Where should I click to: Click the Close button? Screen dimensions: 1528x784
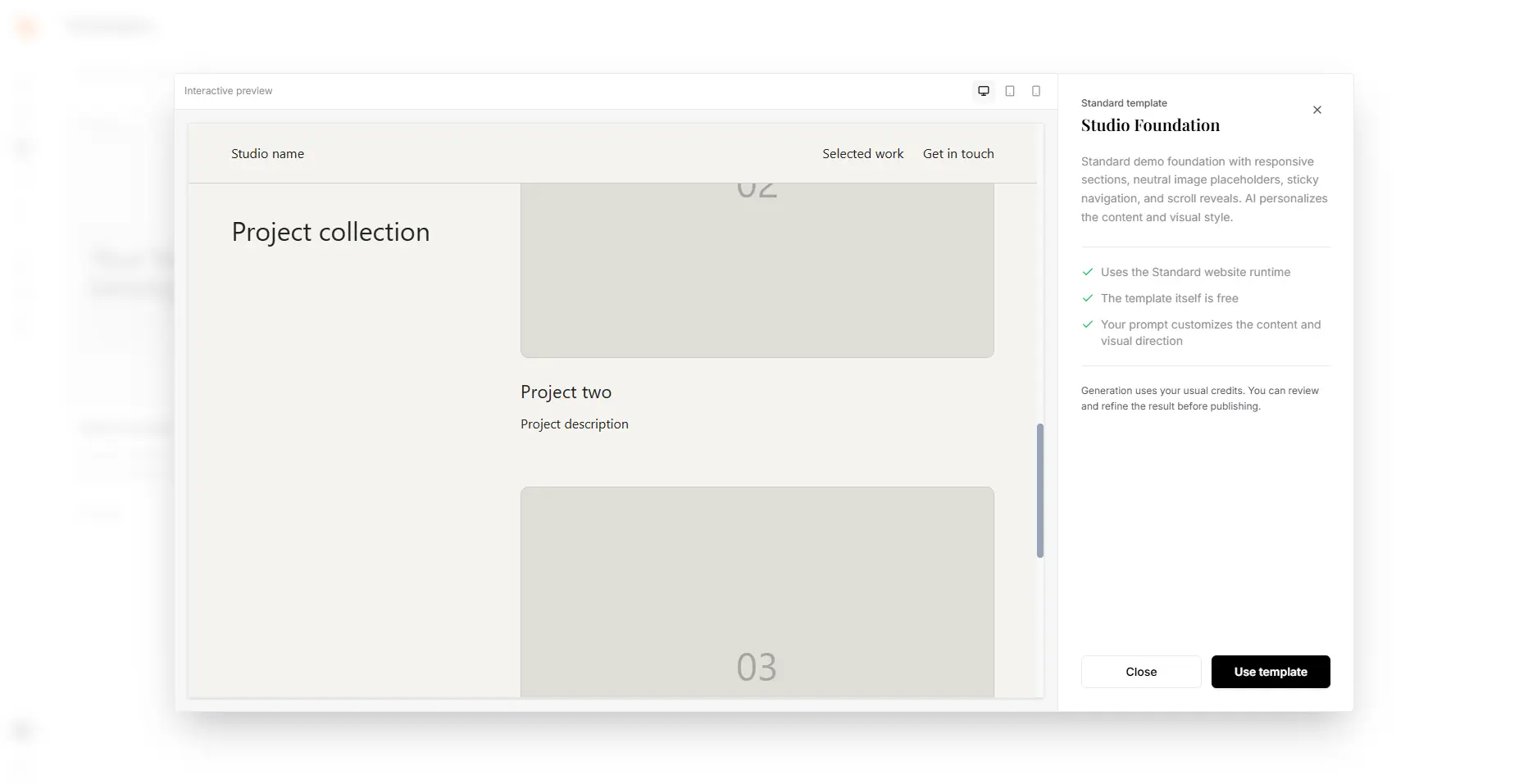click(1141, 672)
